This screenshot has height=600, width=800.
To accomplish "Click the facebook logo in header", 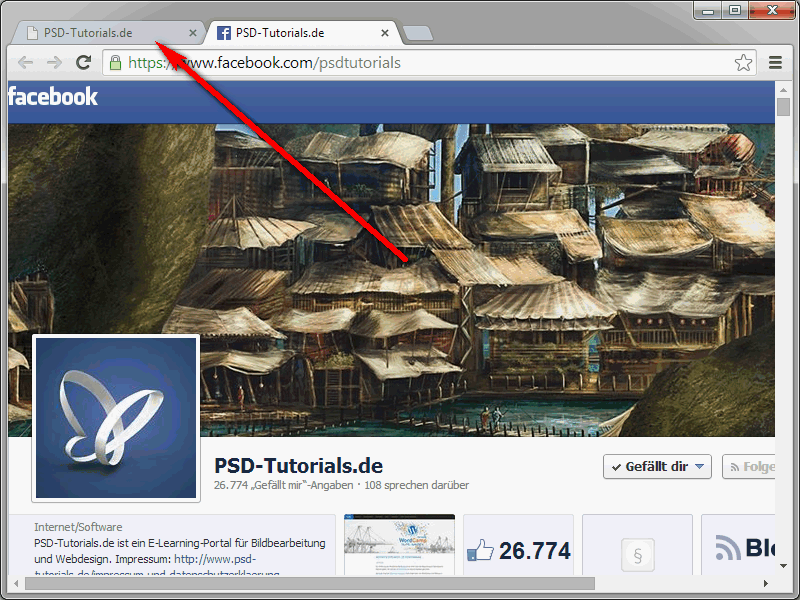I will pyautogui.click(x=53, y=96).
